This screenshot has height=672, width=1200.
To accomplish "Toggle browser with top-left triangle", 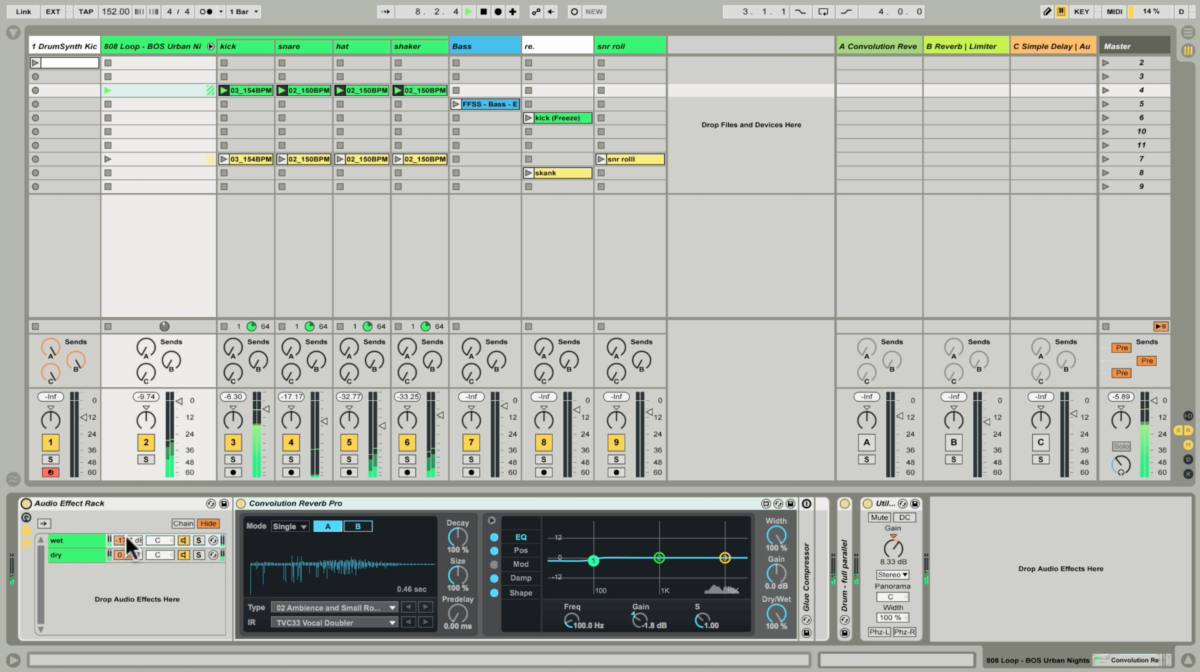I will pyautogui.click(x=13, y=32).
